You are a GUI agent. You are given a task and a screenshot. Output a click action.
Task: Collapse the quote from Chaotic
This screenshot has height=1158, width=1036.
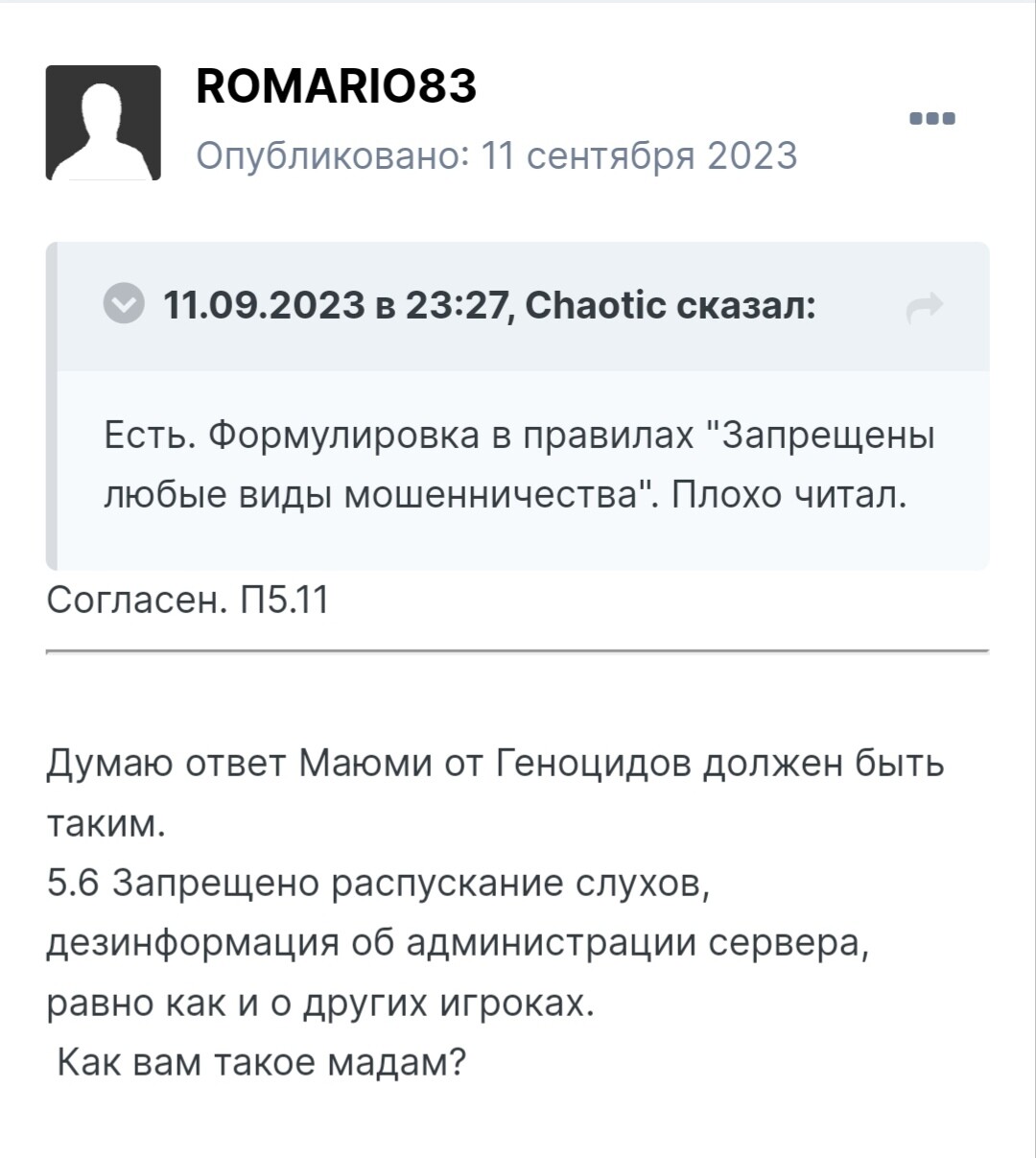pos(124,305)
